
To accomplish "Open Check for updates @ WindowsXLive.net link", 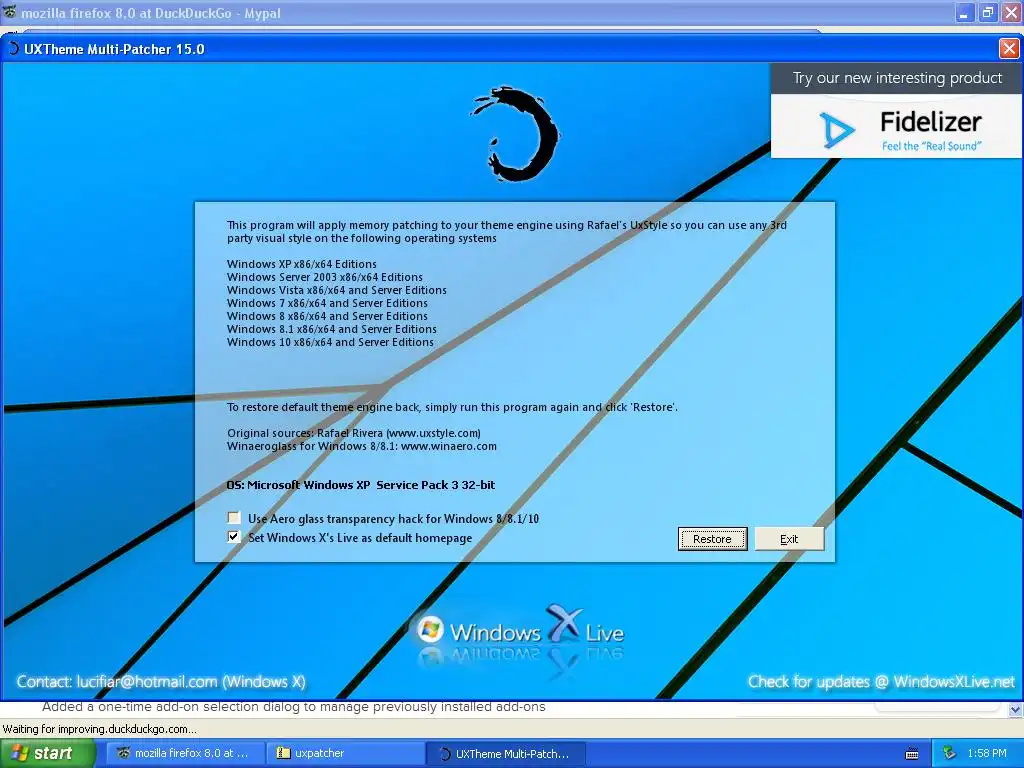I will [x=881, y=682].
